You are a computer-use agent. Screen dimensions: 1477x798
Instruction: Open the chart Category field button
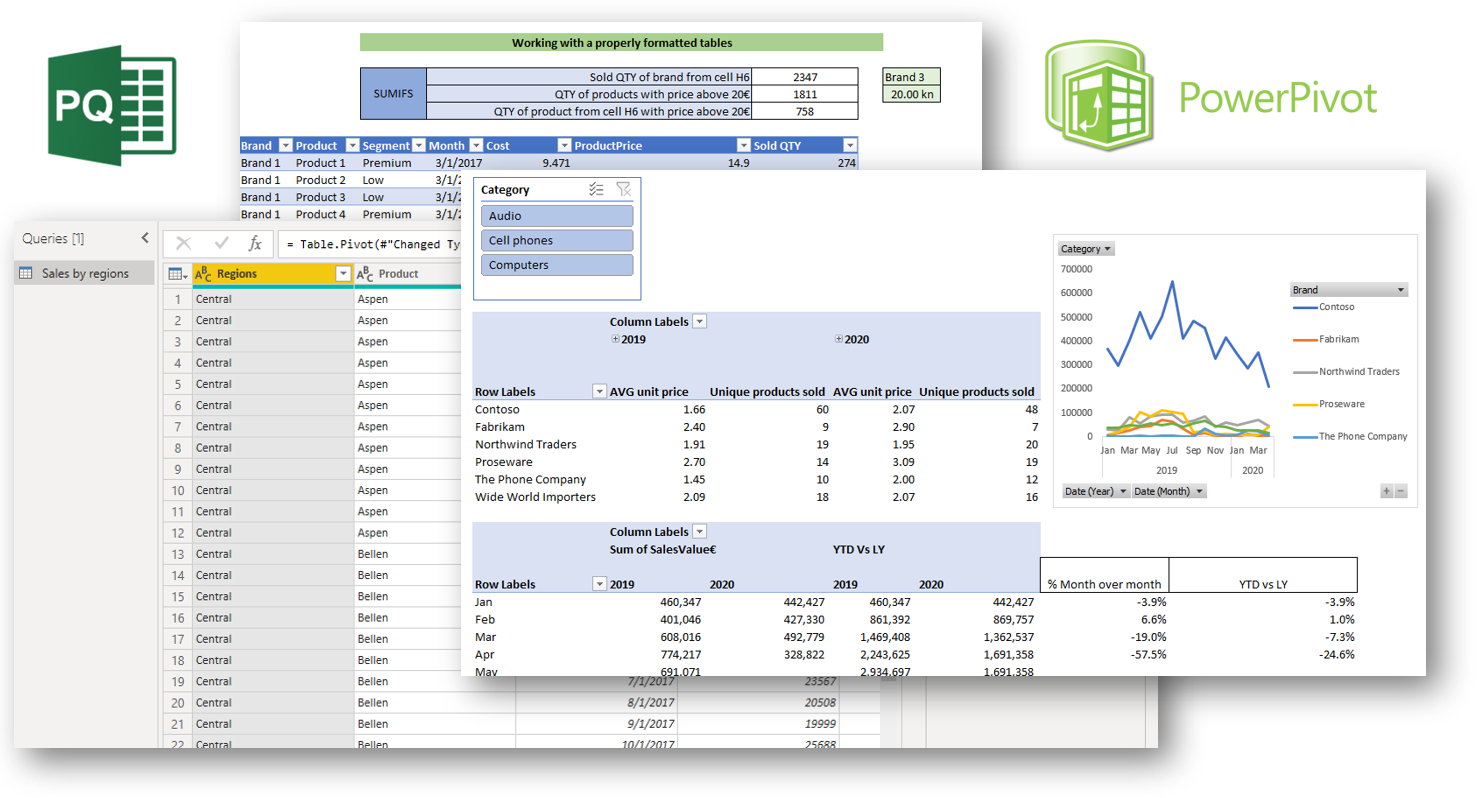click(x=1086, y=249)
